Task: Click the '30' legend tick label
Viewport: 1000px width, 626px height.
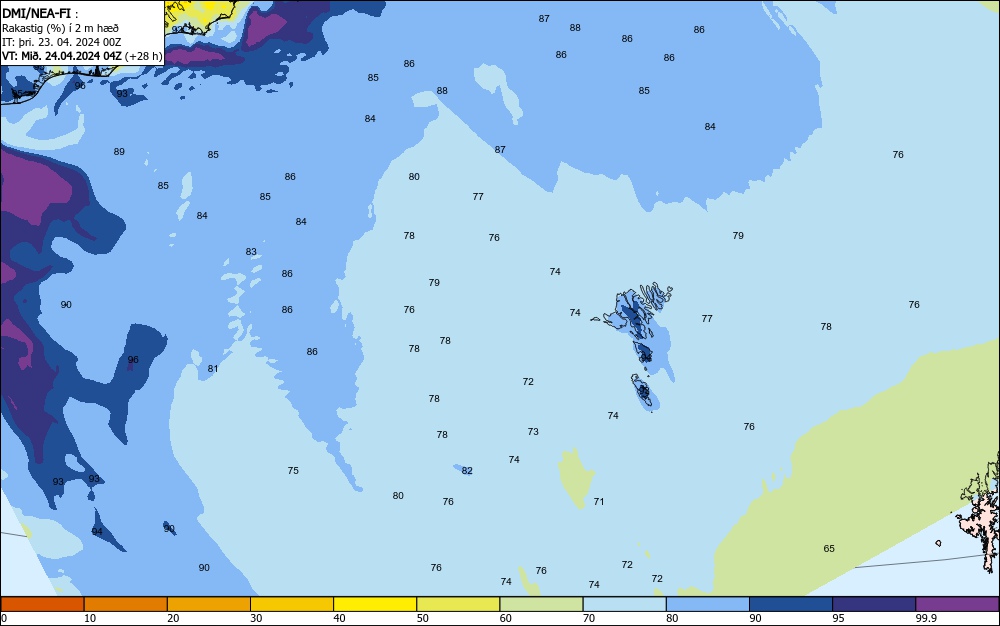Action: tap(256, 618)
